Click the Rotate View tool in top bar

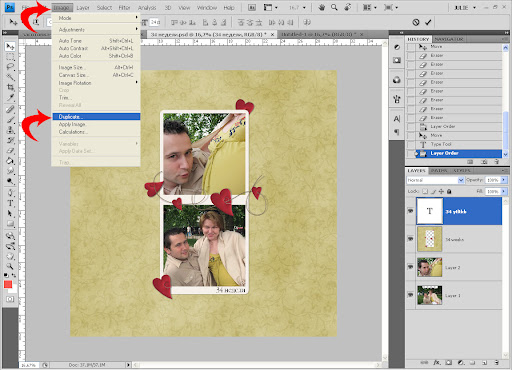tap(347, 7)
